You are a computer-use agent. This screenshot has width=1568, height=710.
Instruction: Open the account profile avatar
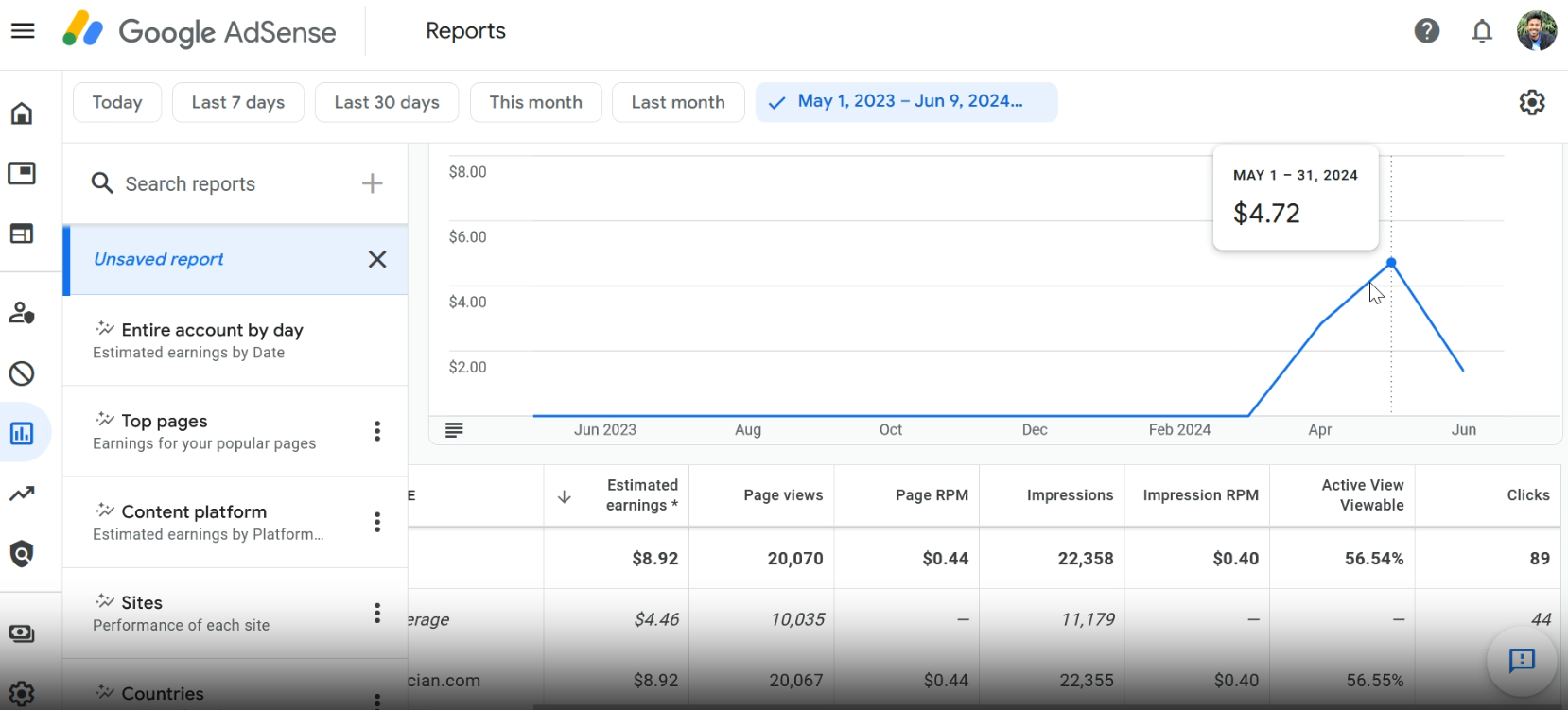tap(1537, 31)
